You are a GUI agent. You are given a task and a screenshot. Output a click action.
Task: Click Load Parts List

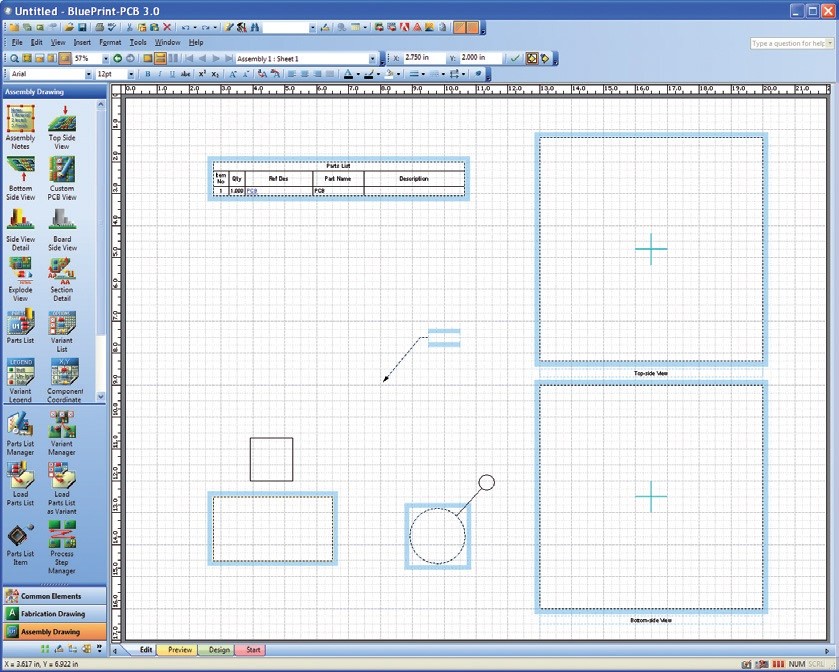click(20, 483)
